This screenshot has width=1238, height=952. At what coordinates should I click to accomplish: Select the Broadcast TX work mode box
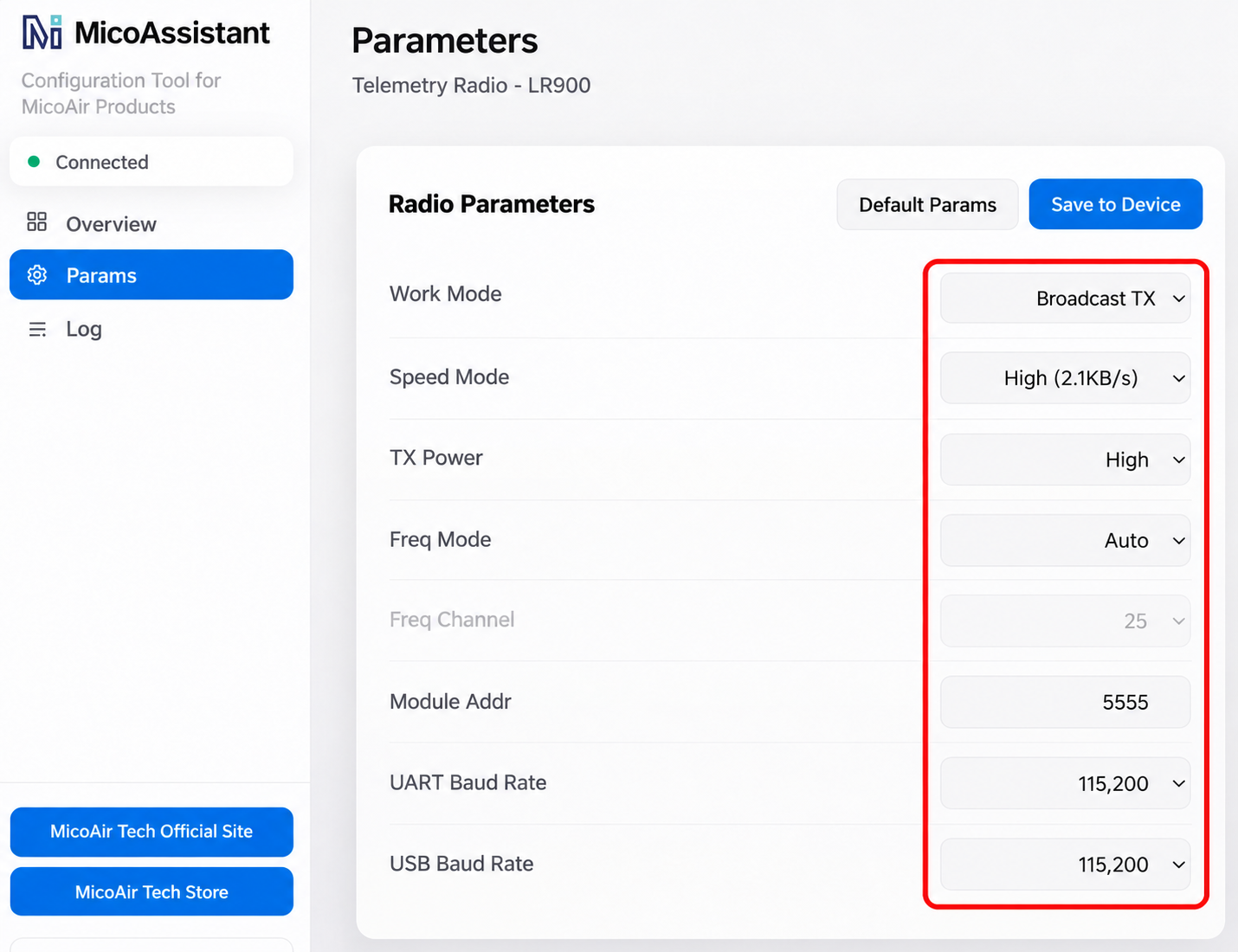[x=1065, y=299]
